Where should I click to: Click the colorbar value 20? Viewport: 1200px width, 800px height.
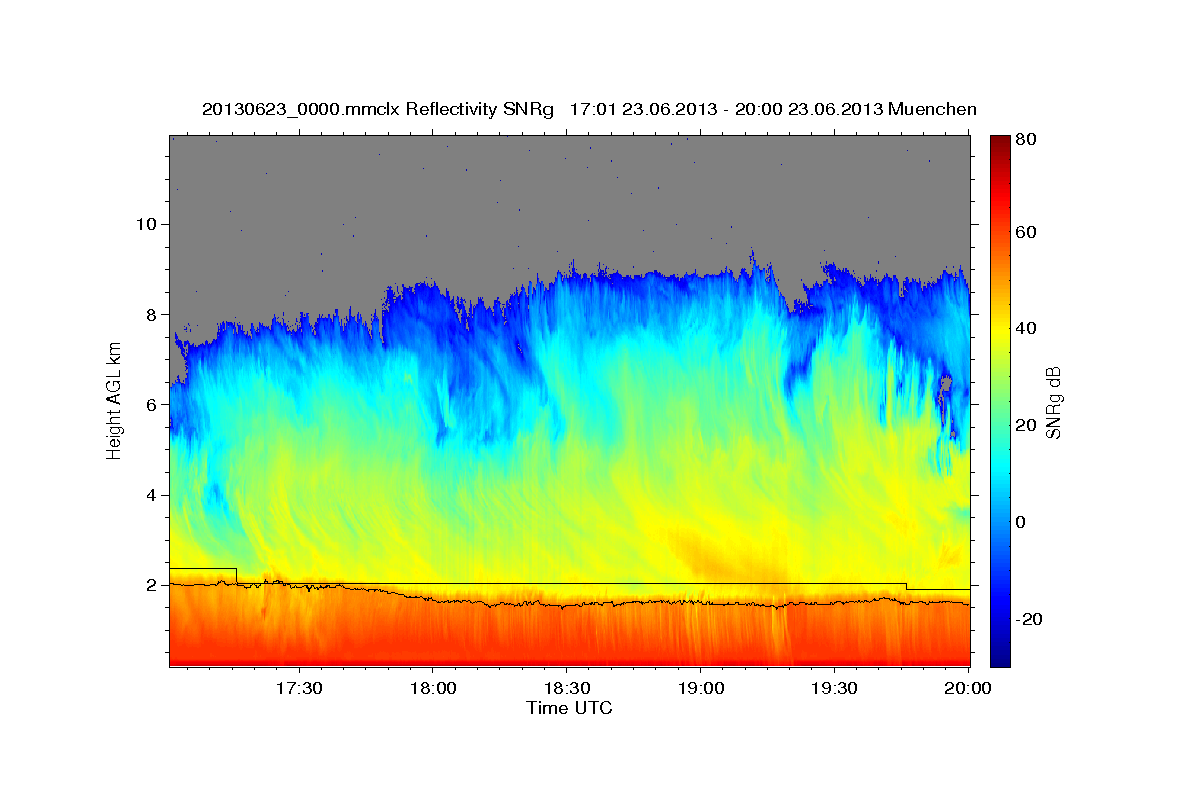[1027, 425]
